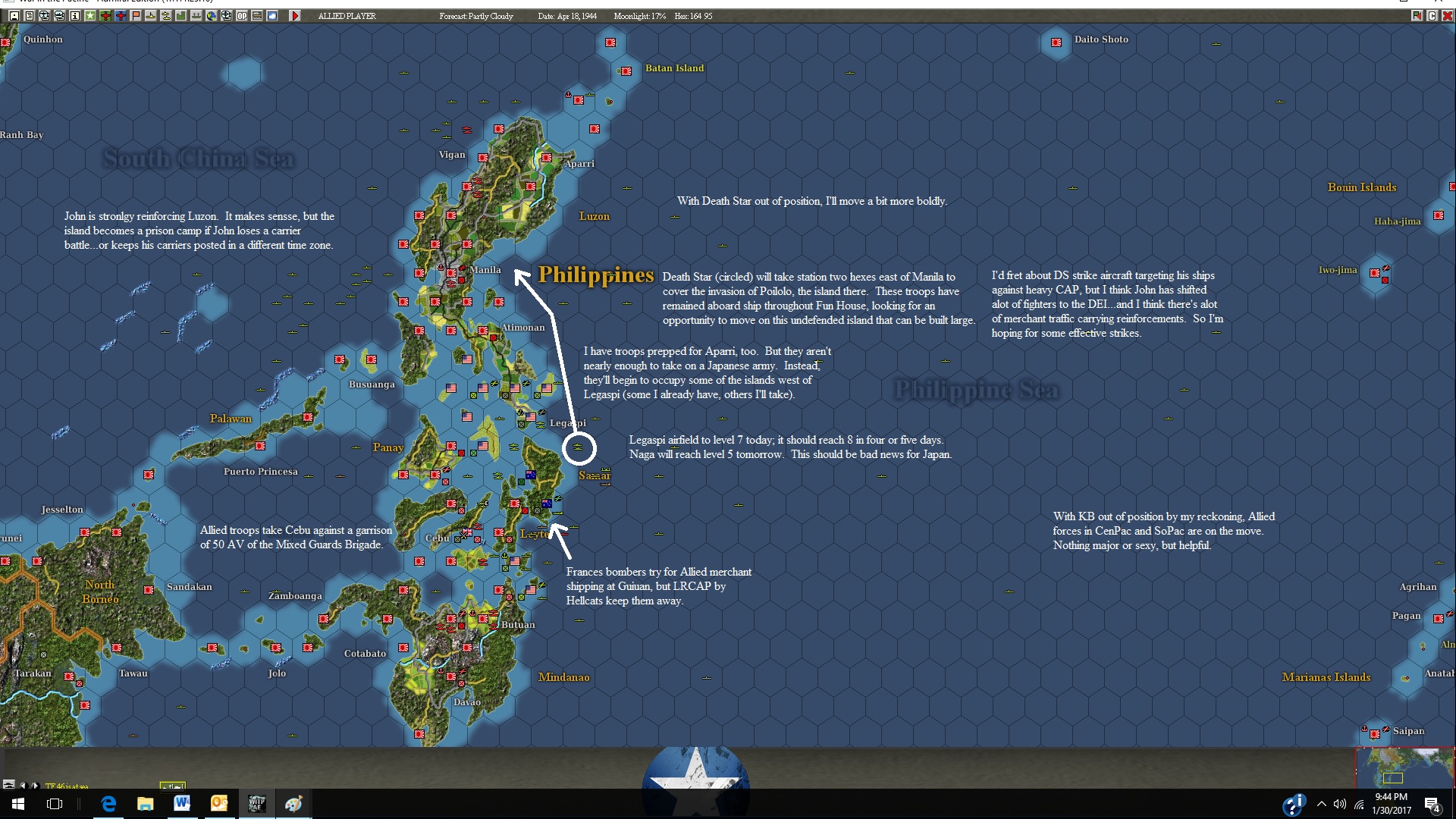The height and width of the screenshot is (819, 1456).
Task: Open Task View on the taskbar
Action: (x=55, y=804)
